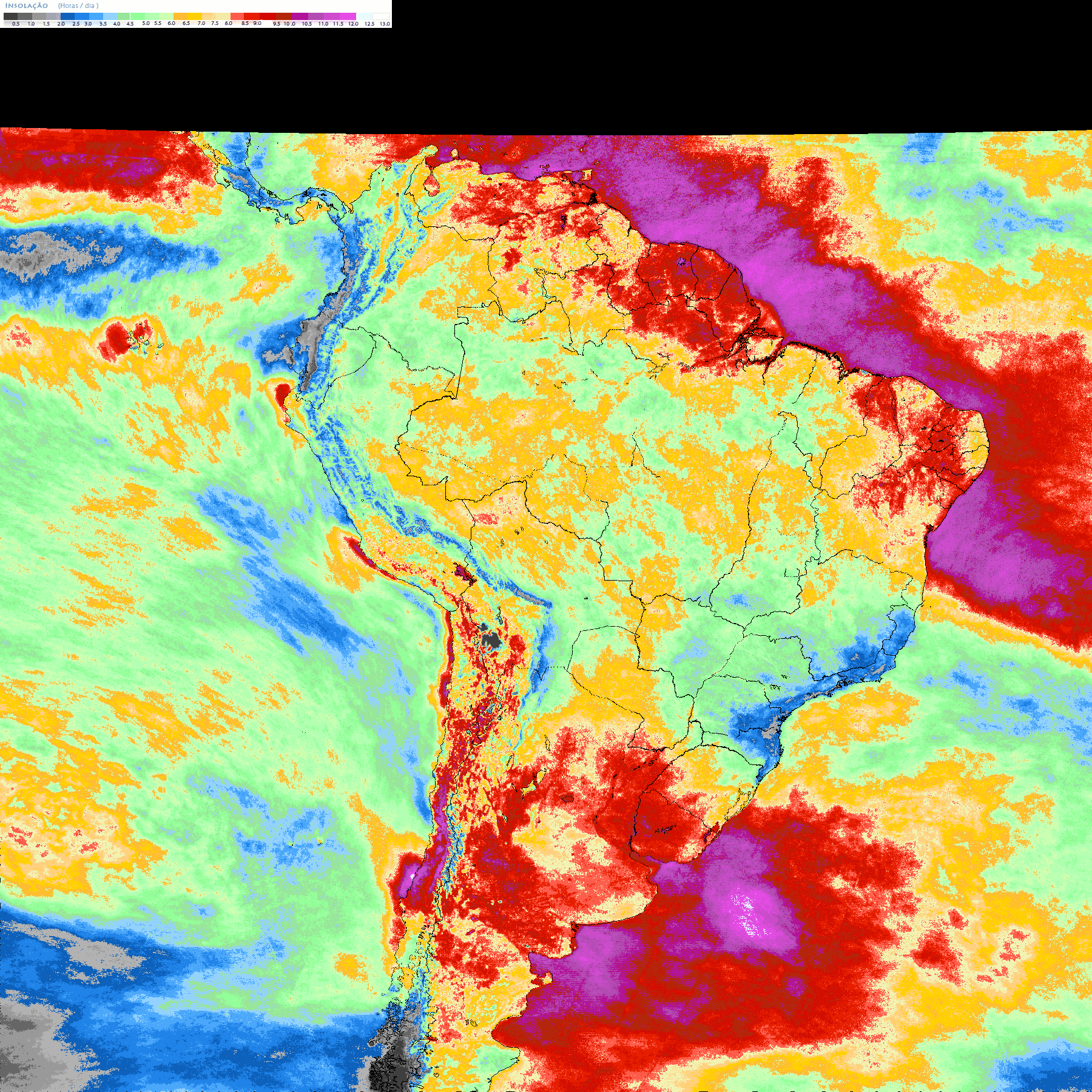Select the bright magenta swatch left of 12.0
The image size is (1092, 1092).
coord(348,16)
